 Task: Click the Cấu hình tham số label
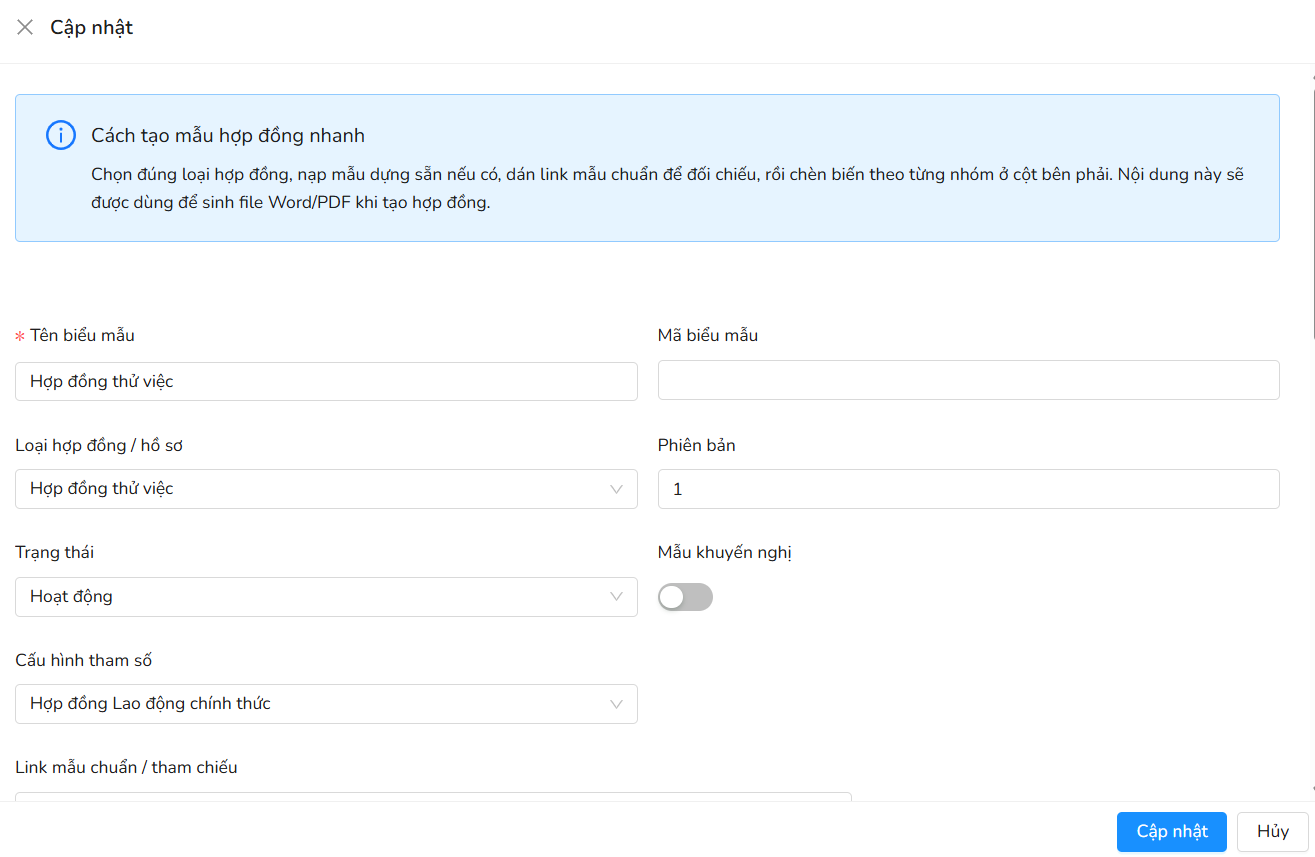tap(84, 660)
